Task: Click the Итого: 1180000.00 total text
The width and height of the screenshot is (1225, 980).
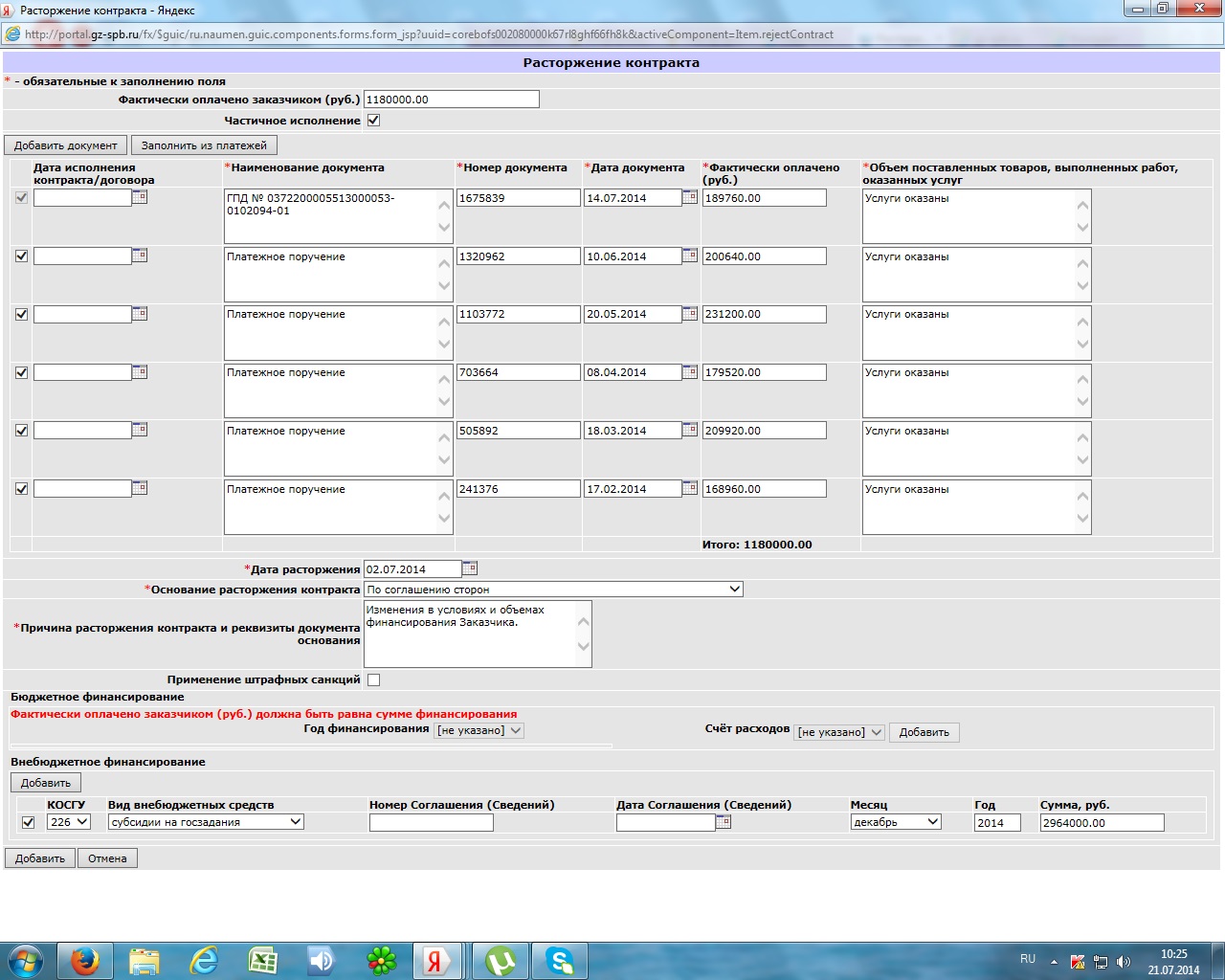Action: (757, 545)
